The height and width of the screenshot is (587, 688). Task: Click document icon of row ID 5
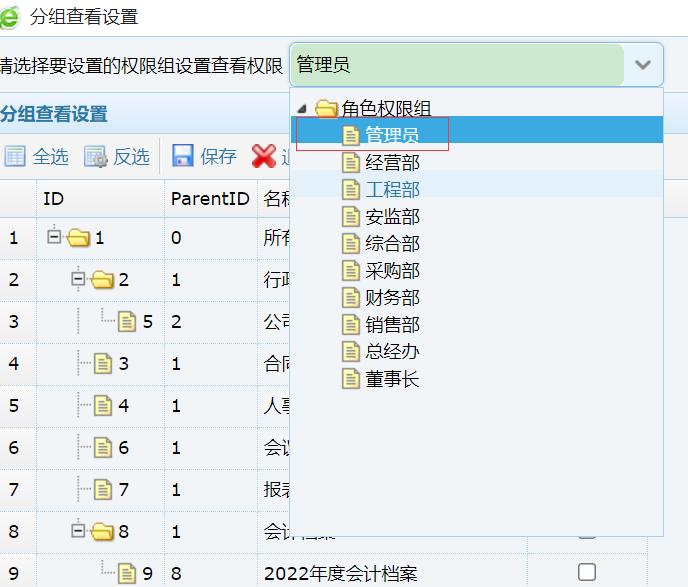coord(128,321)
